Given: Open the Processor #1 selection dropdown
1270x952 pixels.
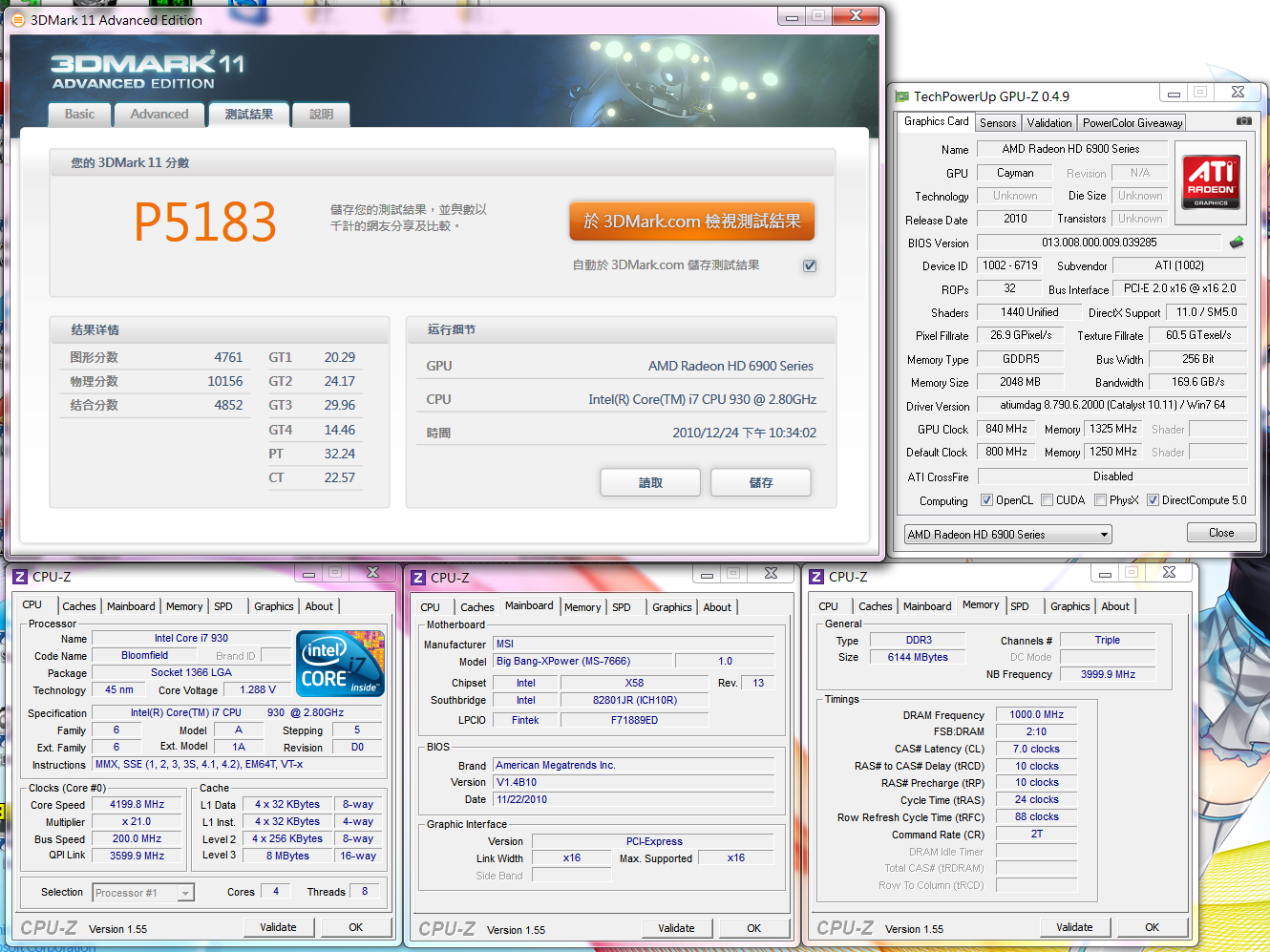Looking at the screenshot, I should click(x=143, y=893).
